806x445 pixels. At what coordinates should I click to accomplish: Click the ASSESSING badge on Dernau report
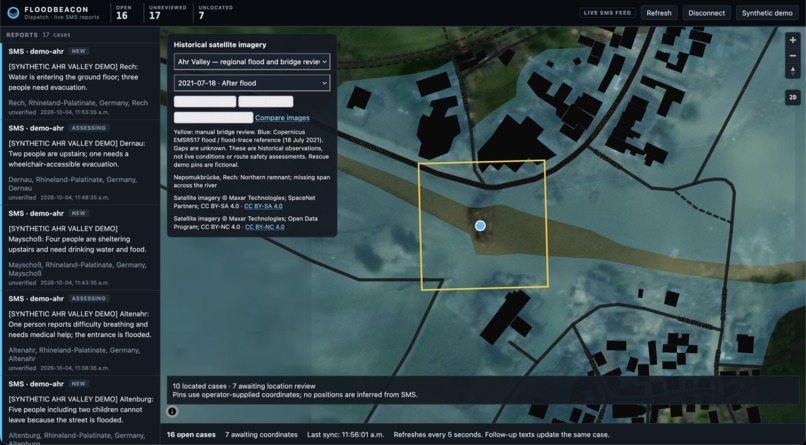[x=89, y=128]
